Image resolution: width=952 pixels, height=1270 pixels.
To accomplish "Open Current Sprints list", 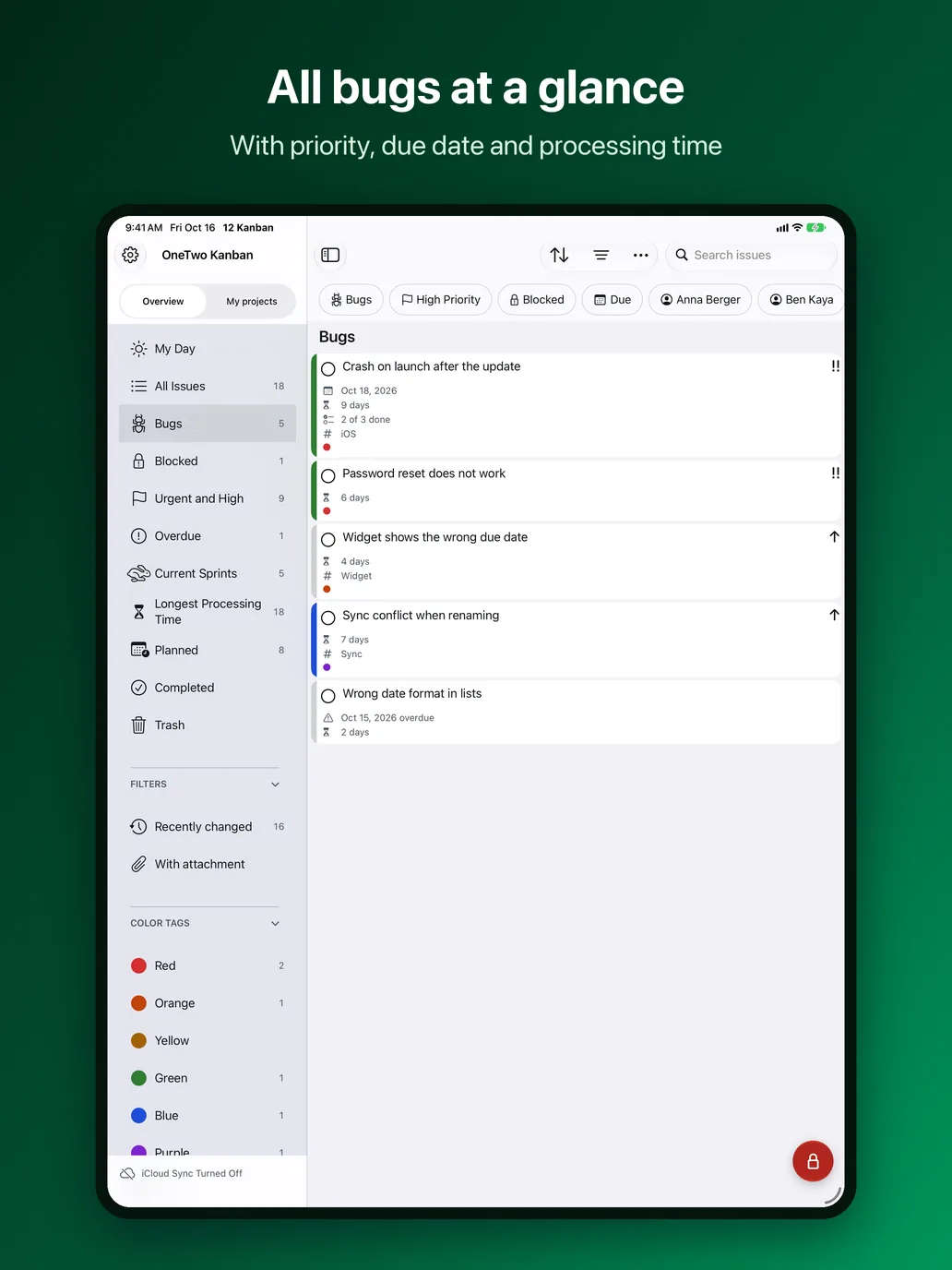I will pyautogui.click(x=208, y=573).
